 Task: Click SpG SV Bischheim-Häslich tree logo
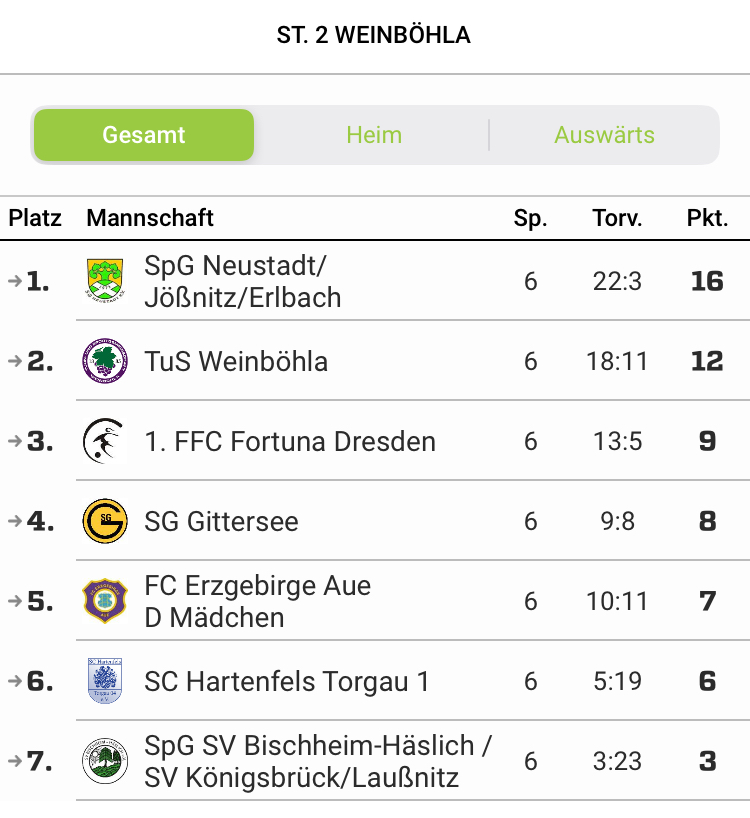pyautogui.click(x=105, y=761)
